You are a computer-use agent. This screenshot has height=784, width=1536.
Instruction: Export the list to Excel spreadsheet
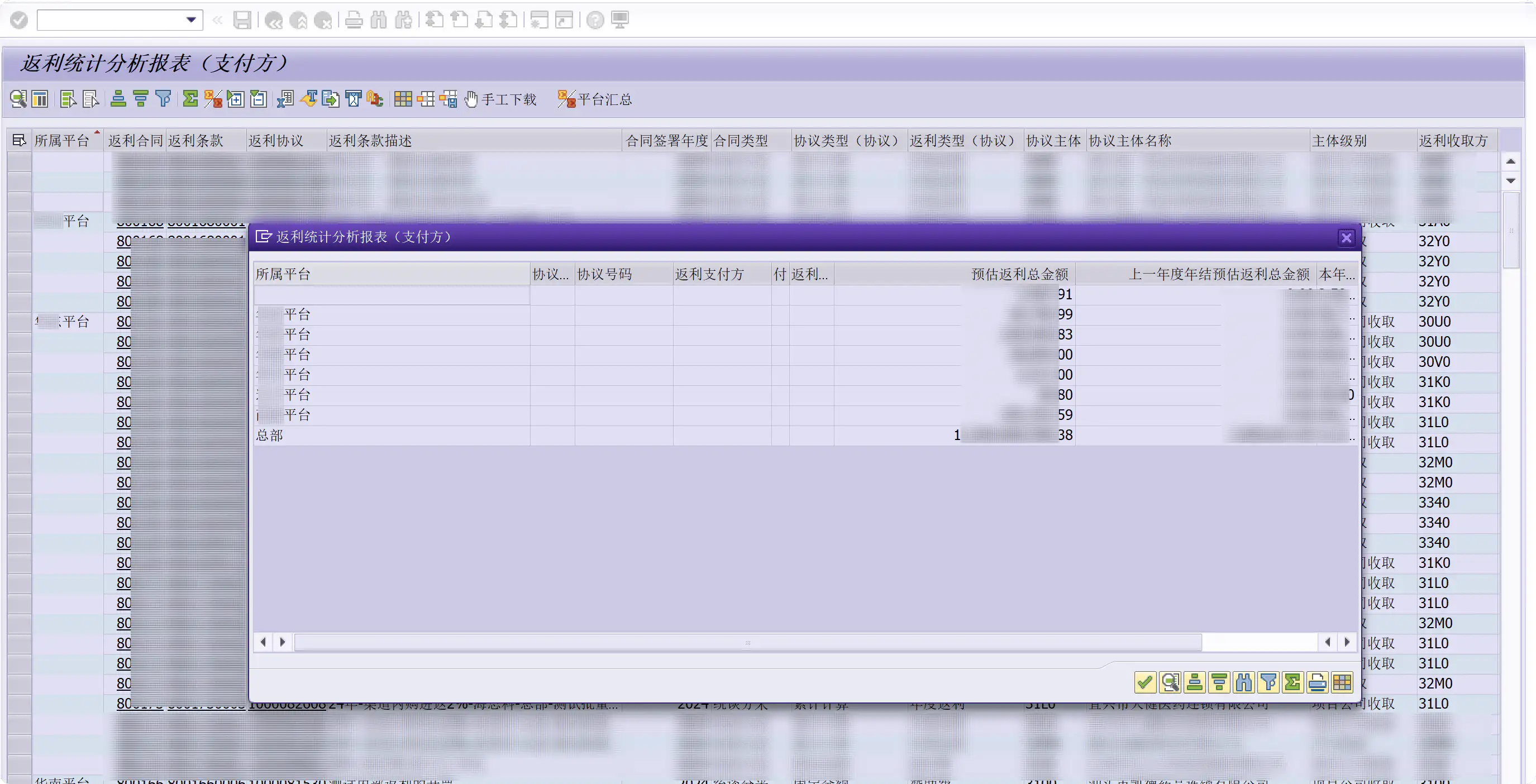pos(285,99)
